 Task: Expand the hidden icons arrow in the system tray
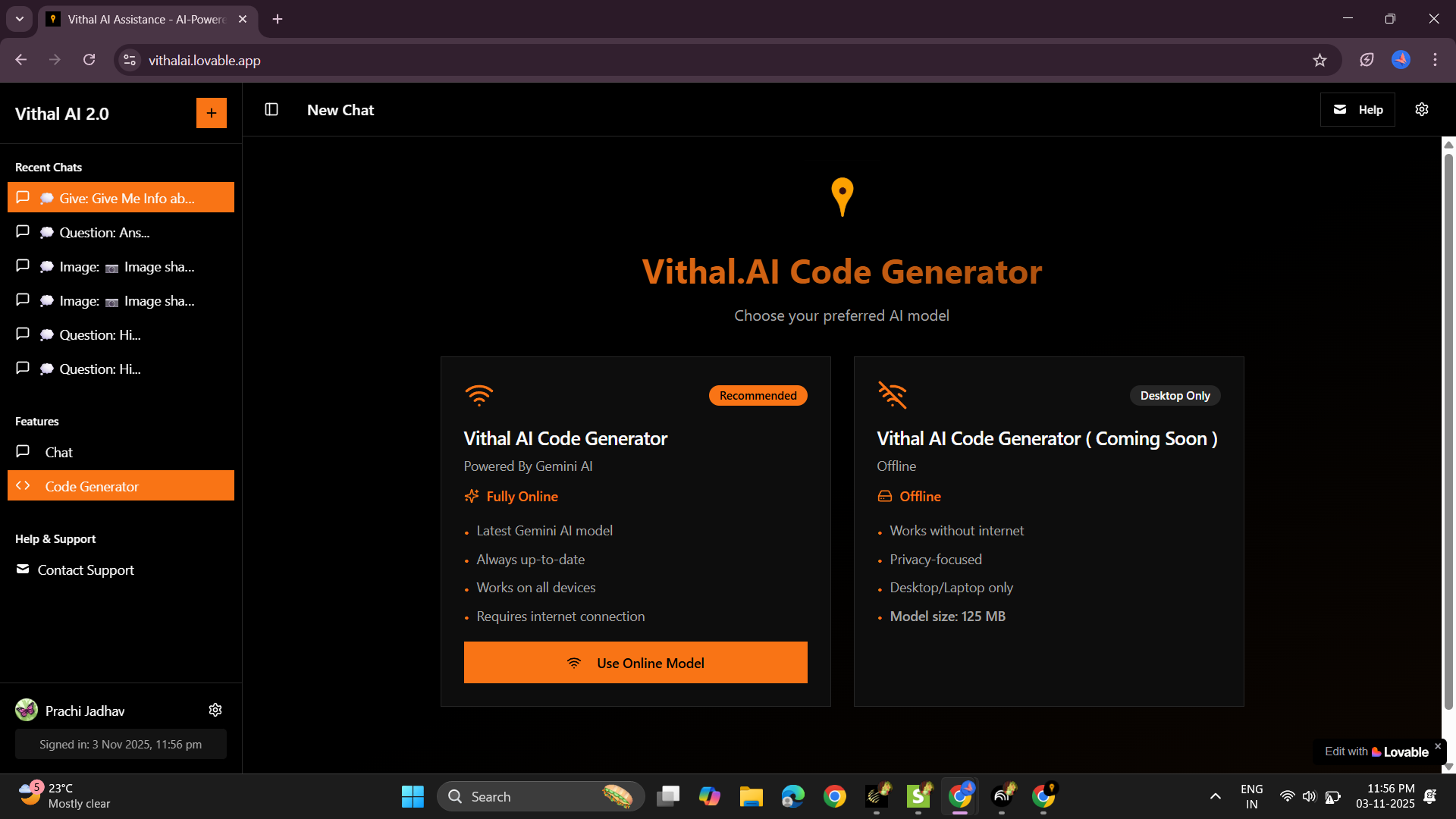(1215, 796)
